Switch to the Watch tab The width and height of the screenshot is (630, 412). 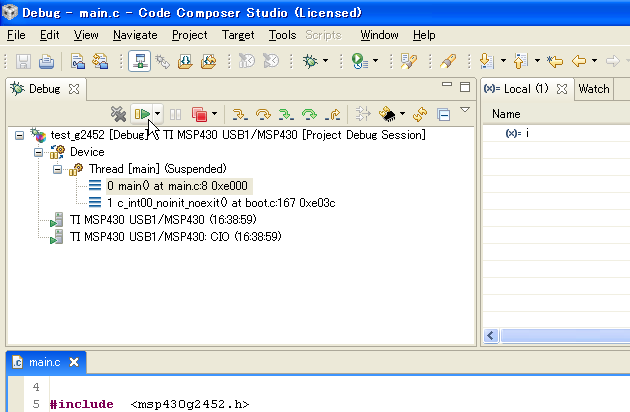point(594,88)
